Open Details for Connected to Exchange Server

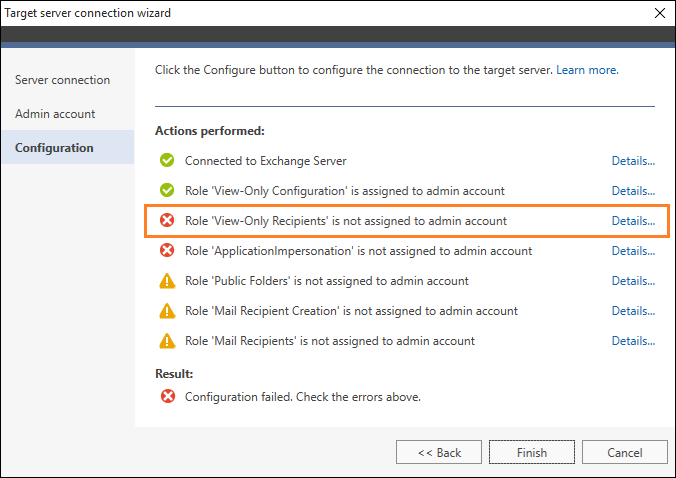(633, 161)
